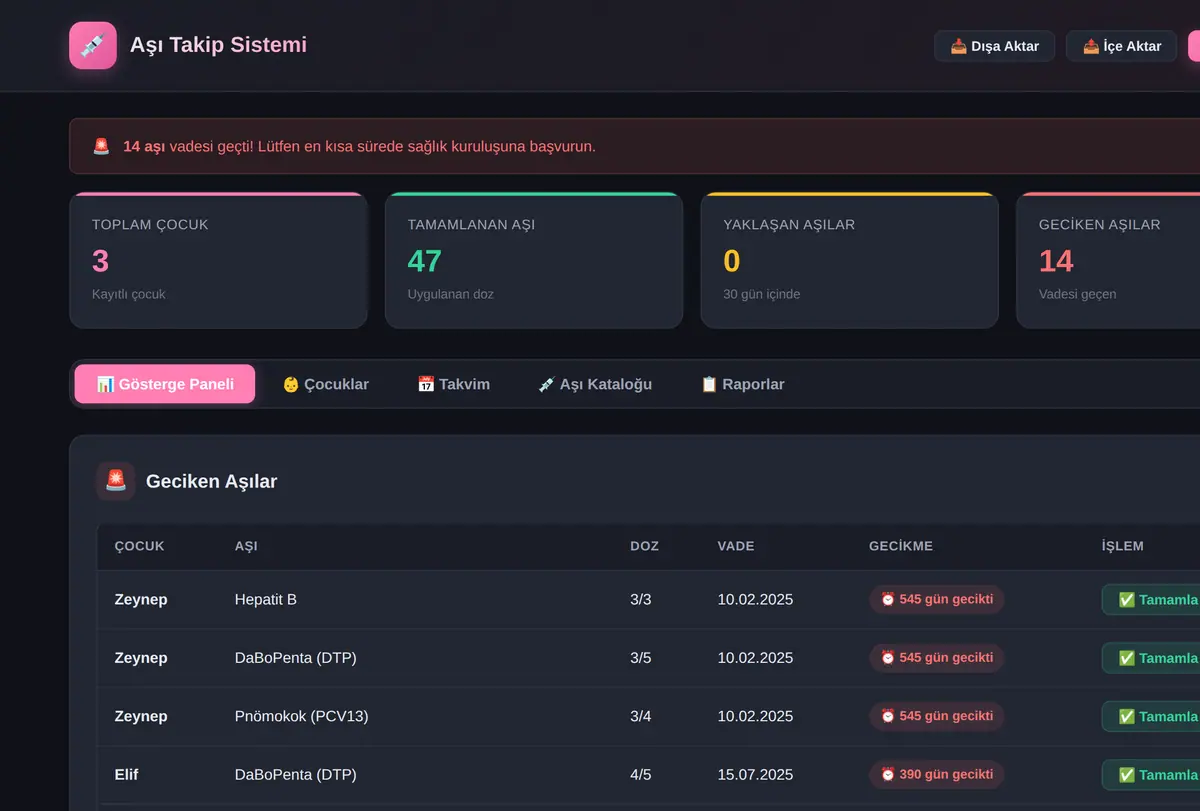
Task: Open the Gösterge Paneli tab
Action: [x=165, y=384]
